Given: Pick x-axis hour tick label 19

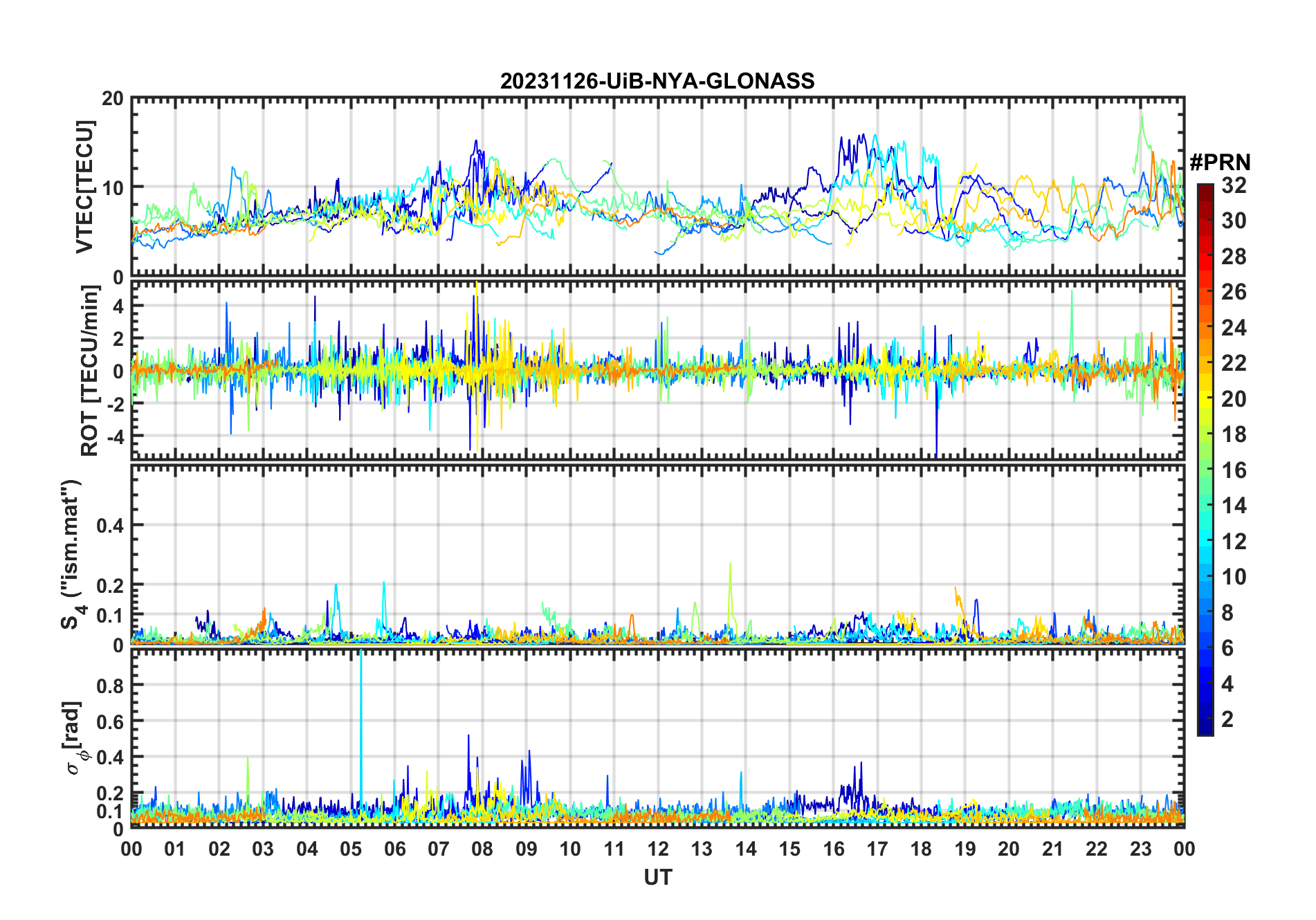Looking at the screenshot, I should (x=965, y=849).
